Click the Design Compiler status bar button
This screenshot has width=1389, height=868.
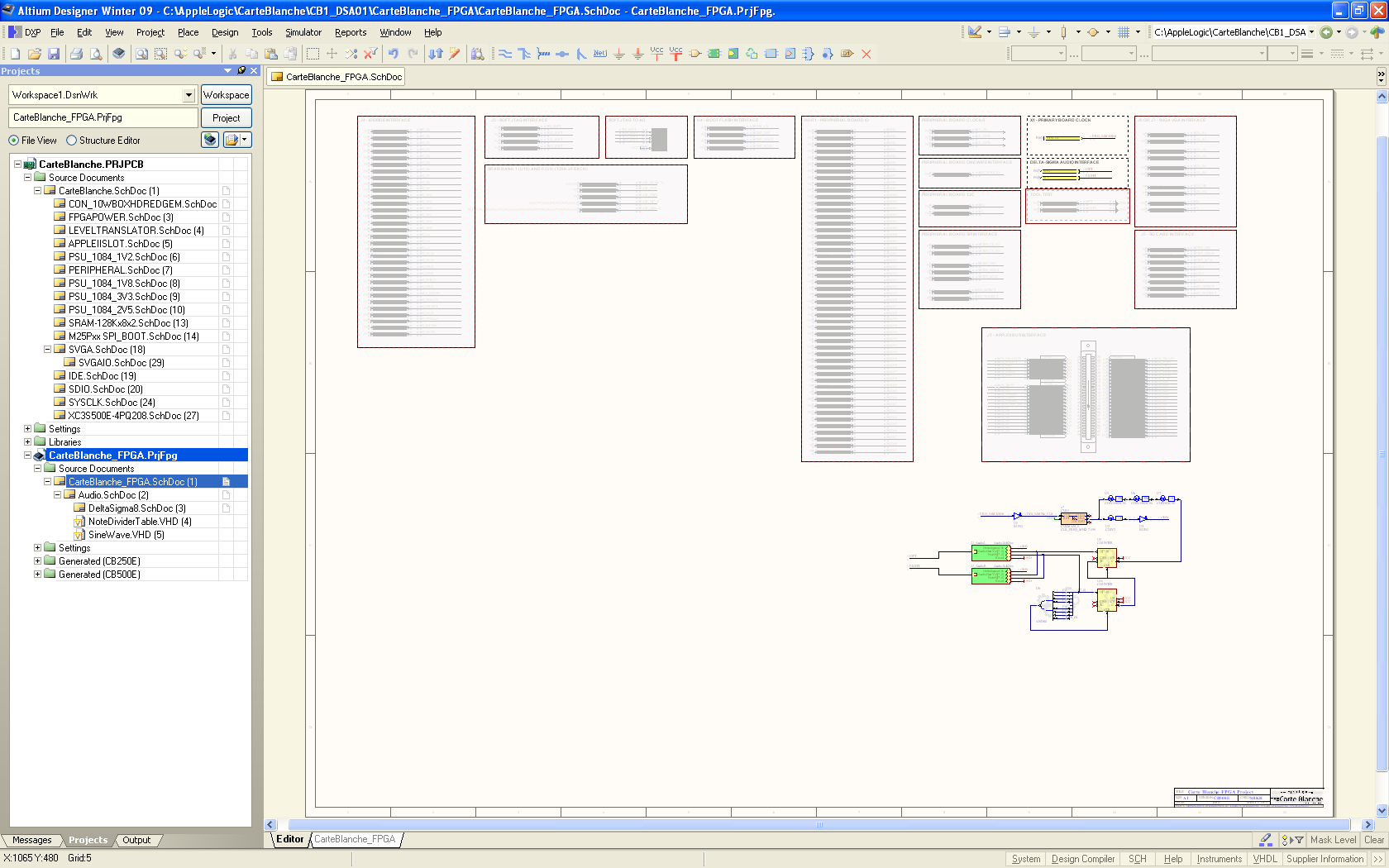pyautogui.click(x=1083, y=859)
